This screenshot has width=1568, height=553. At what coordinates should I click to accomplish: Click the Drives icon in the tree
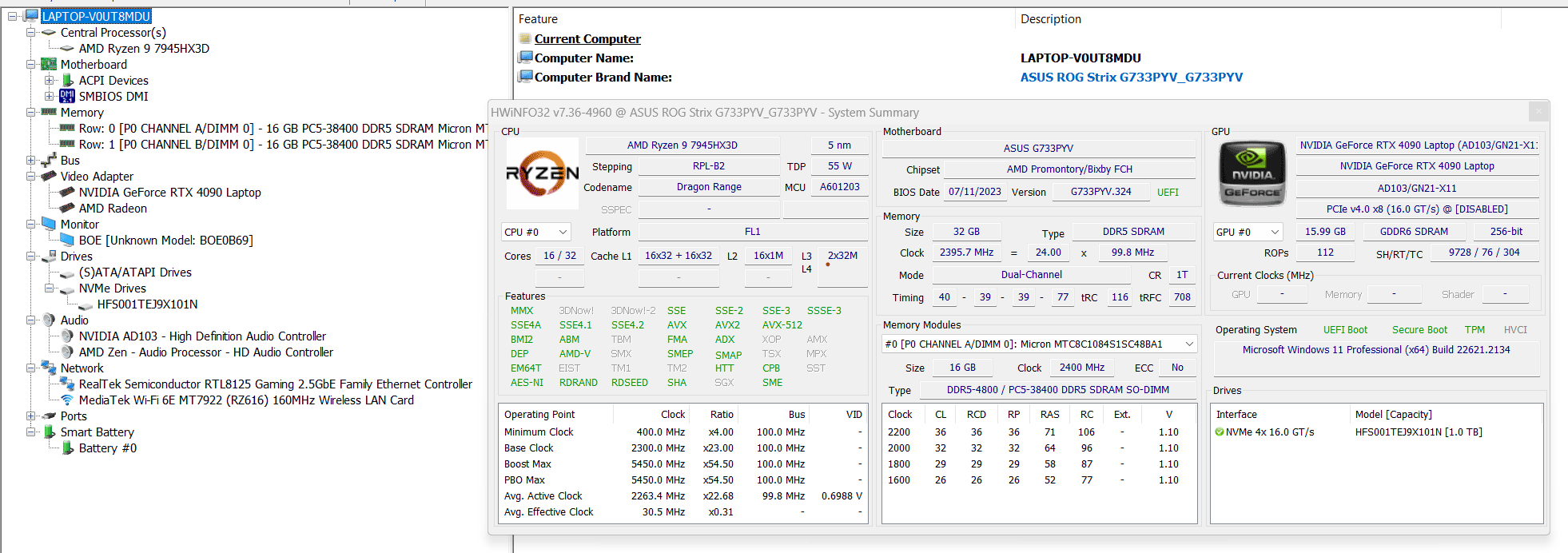[x=49, y=256]
